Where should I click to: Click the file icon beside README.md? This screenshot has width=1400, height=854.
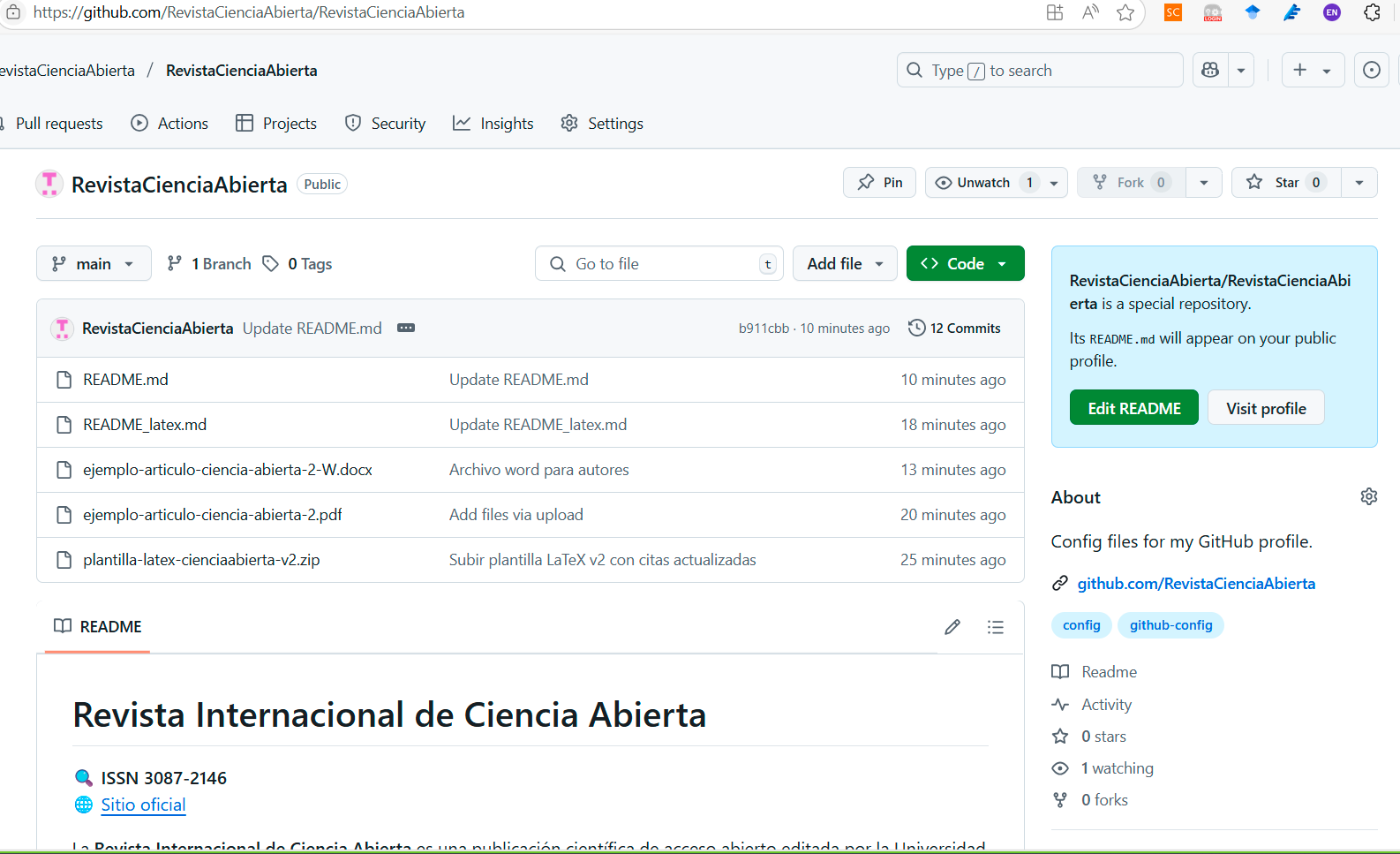(64, 380)
